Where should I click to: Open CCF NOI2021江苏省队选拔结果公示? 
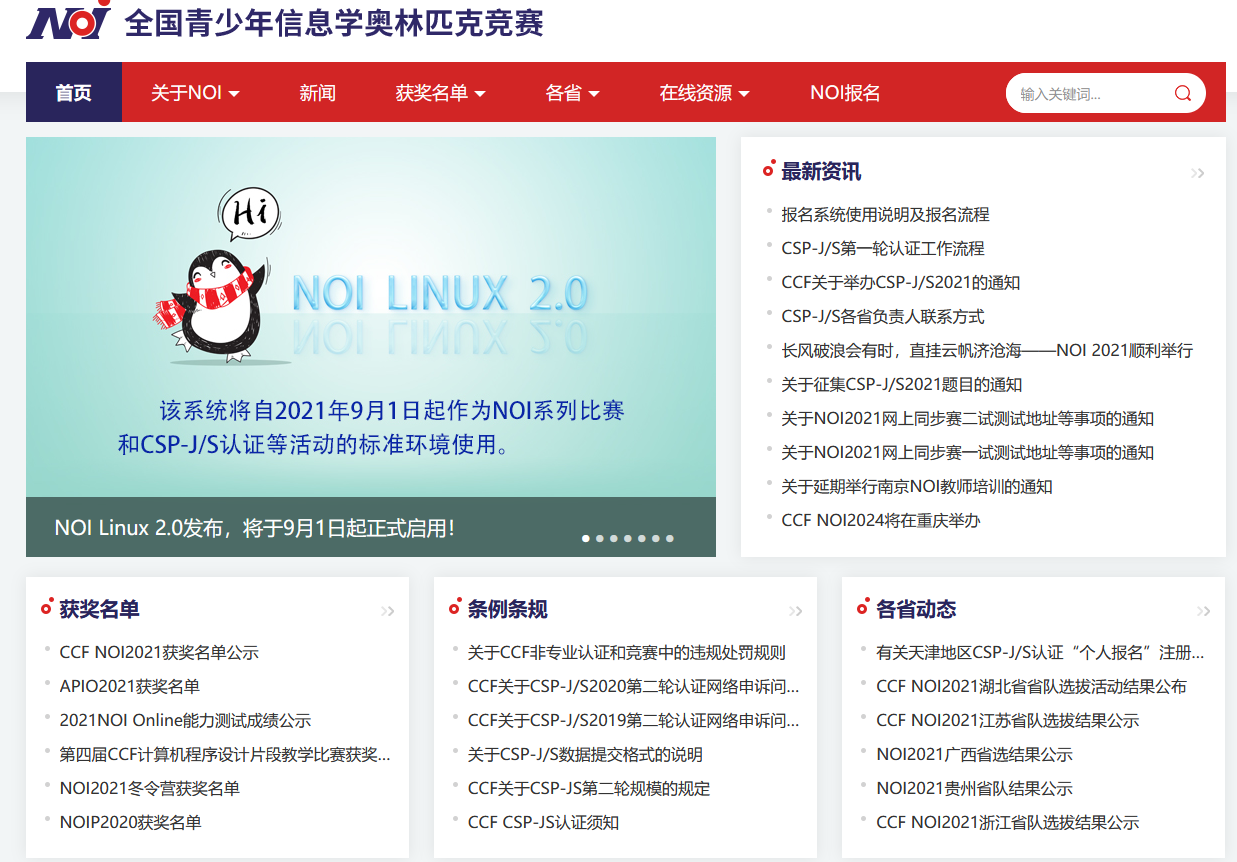click(x=1008, y=721)
